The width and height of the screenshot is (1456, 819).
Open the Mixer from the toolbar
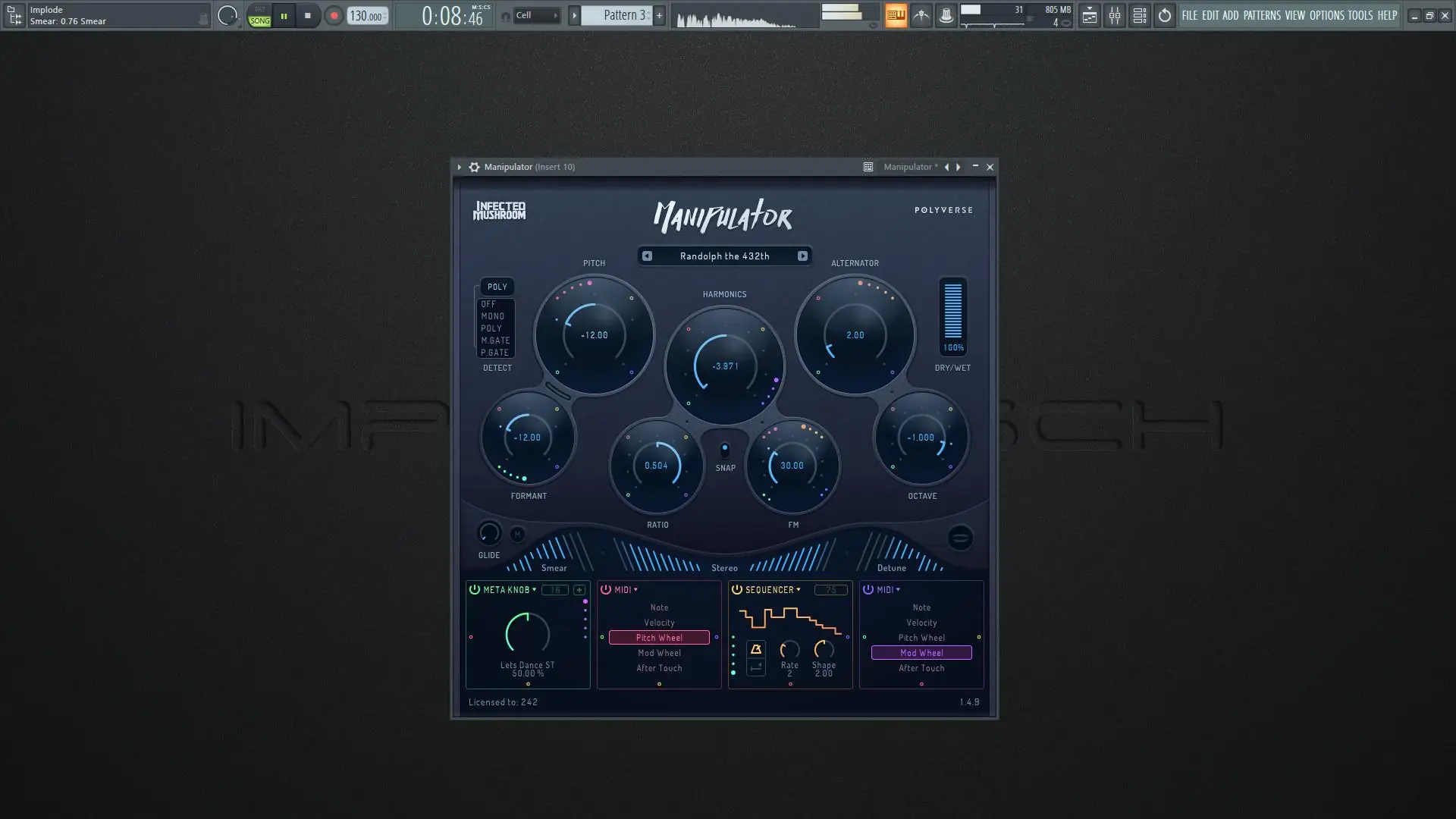(1115, 15)
